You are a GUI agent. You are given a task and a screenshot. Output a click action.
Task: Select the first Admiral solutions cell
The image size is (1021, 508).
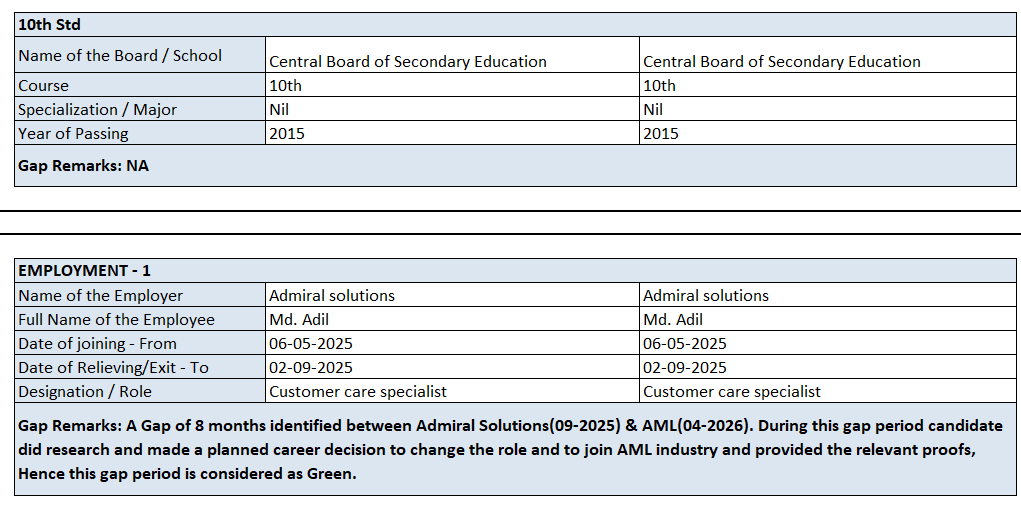click(x=453, y=295)
